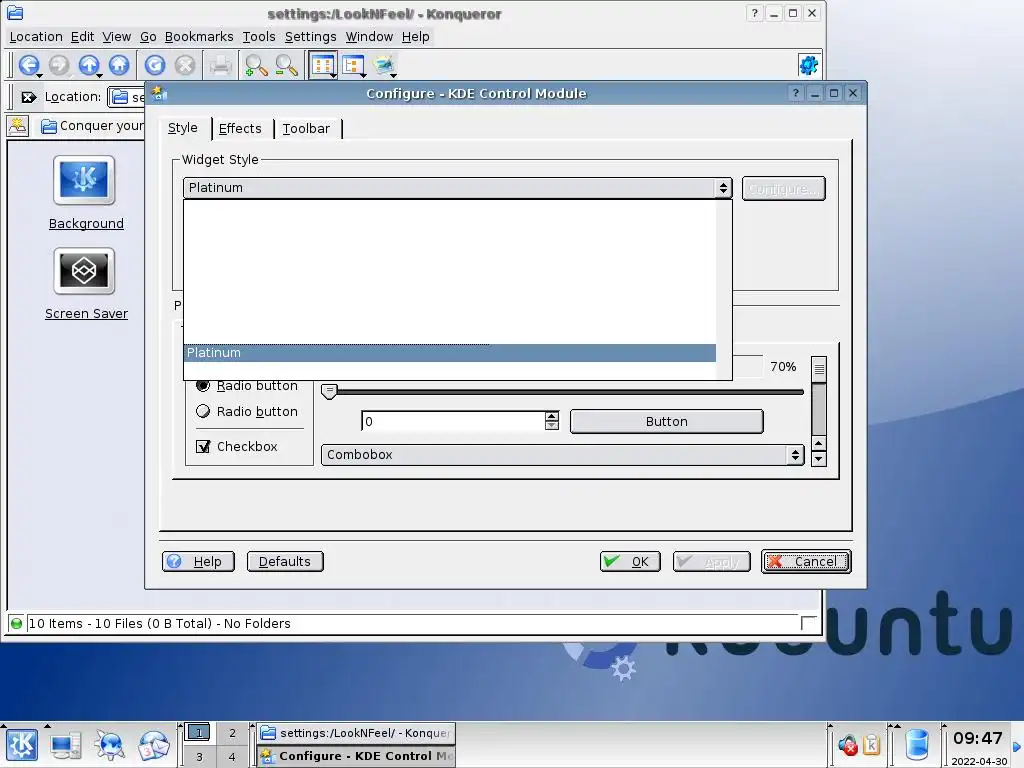
Task: Click the spinbox up arrow
Action: (x=552, y=416)
